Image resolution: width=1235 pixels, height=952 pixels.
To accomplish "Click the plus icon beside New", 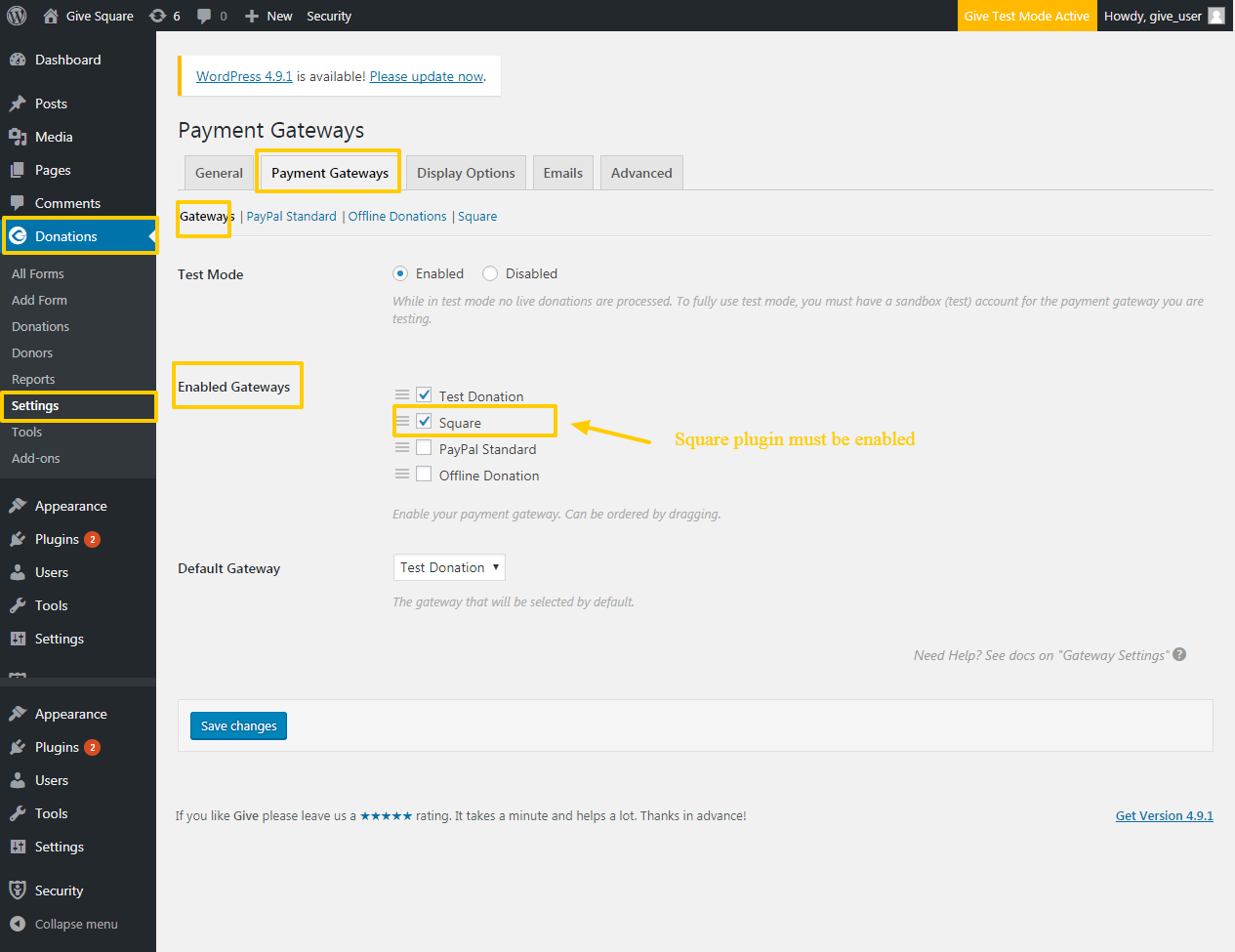I will pos(252,16).
